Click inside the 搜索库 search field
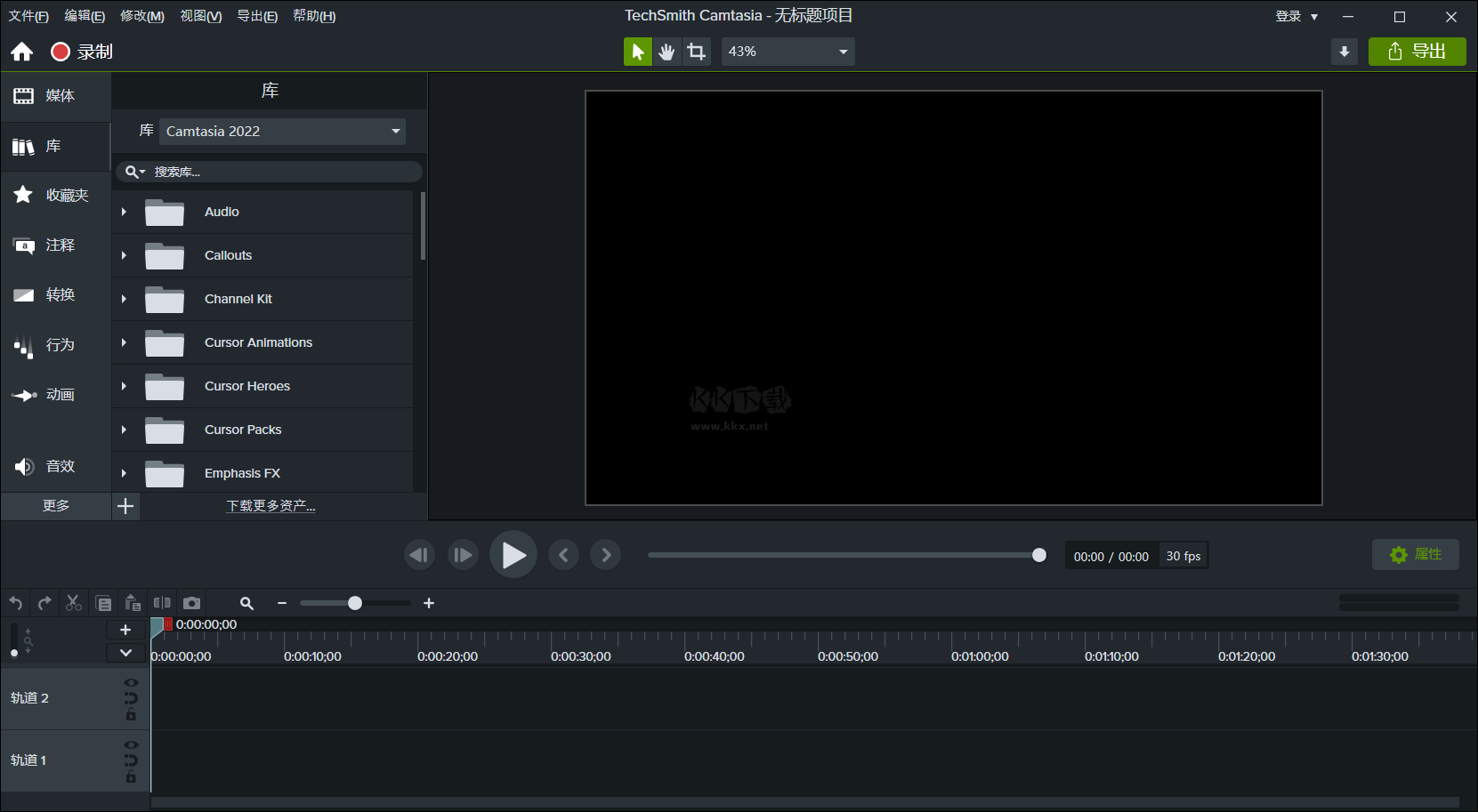Screen dimensions: 1478x812 click(x=267, y=171)
